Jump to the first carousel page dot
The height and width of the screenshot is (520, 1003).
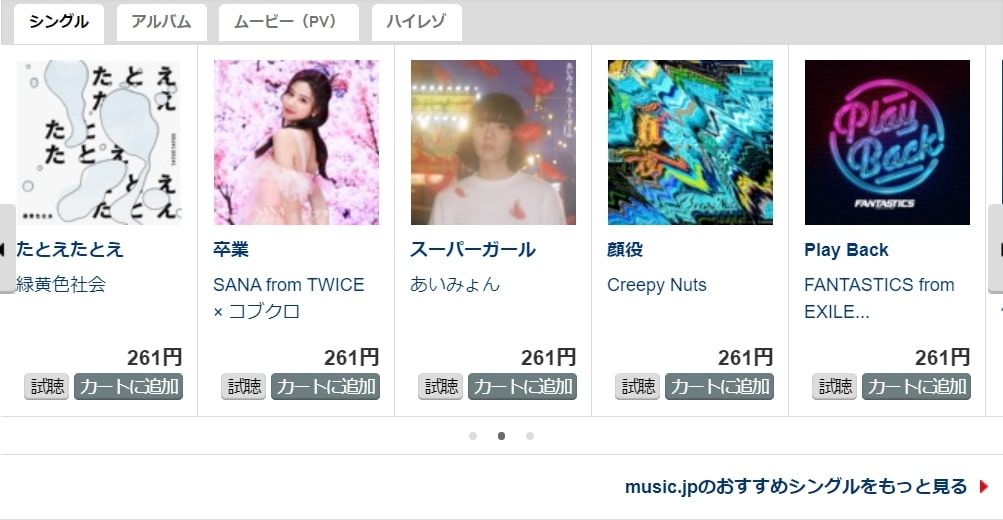click(x=473, y=436)
